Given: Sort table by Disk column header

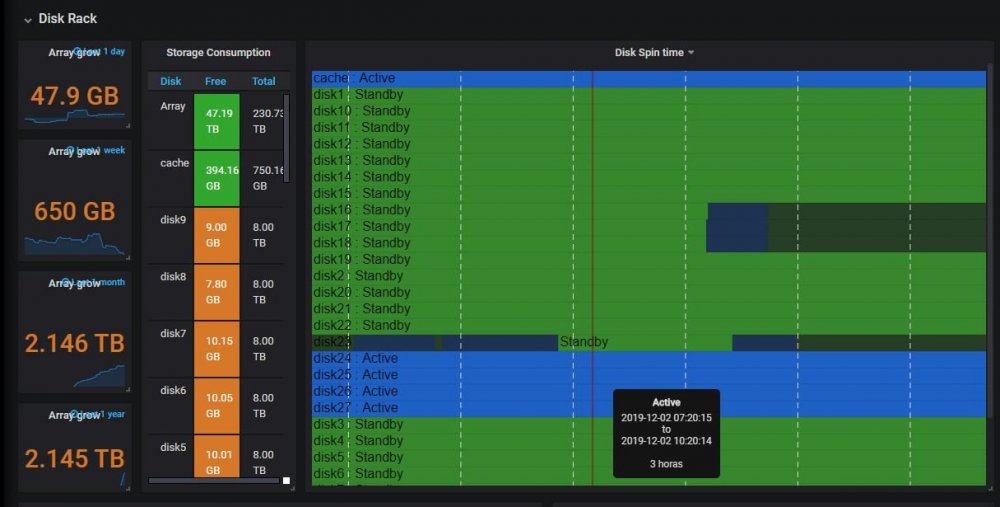Looking at the screenshot, I should 170,81.
